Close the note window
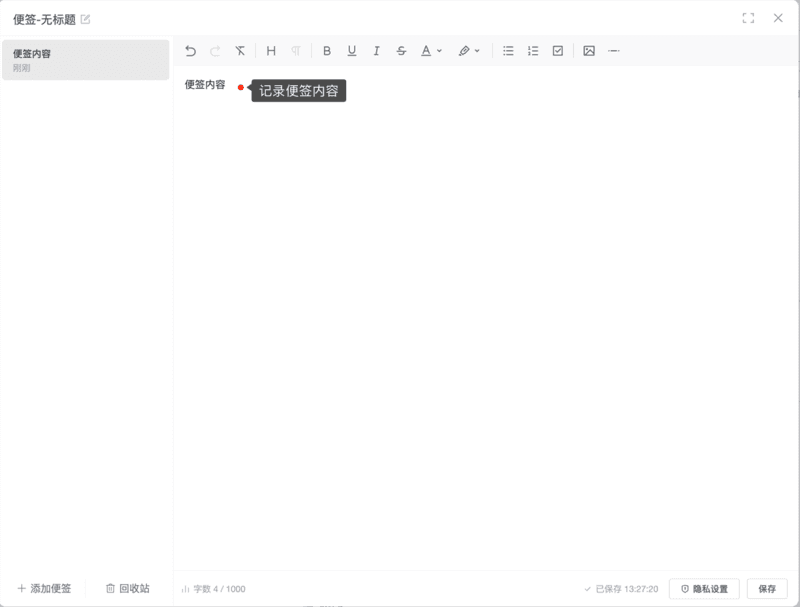This screenshot has width=800, height=607. pos(778,18)
